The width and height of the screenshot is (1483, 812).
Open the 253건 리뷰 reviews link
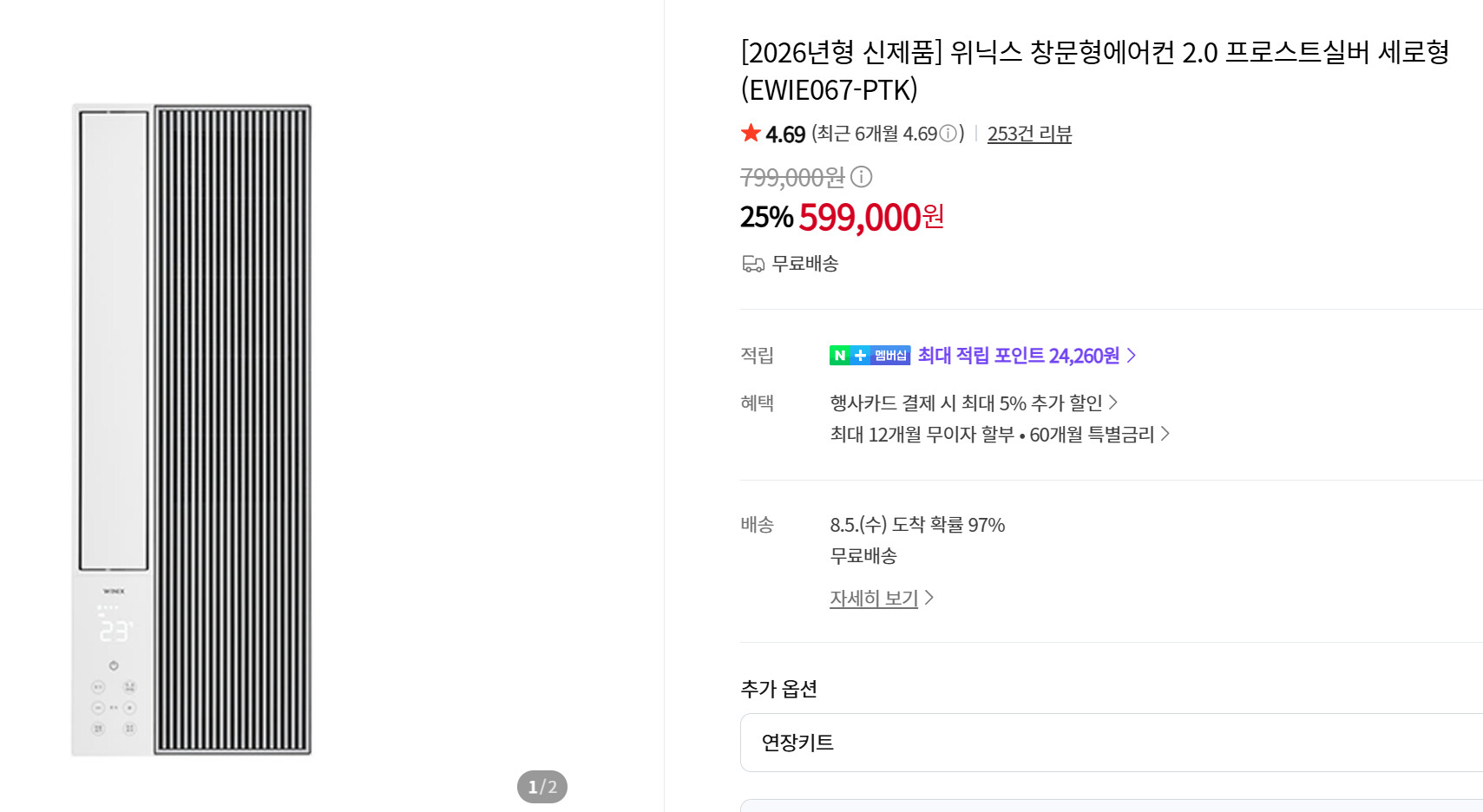tap(1029, 134)
